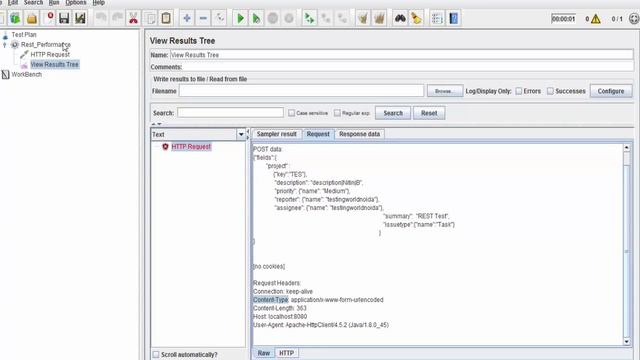Click the Copy toolbar icon

150,18
